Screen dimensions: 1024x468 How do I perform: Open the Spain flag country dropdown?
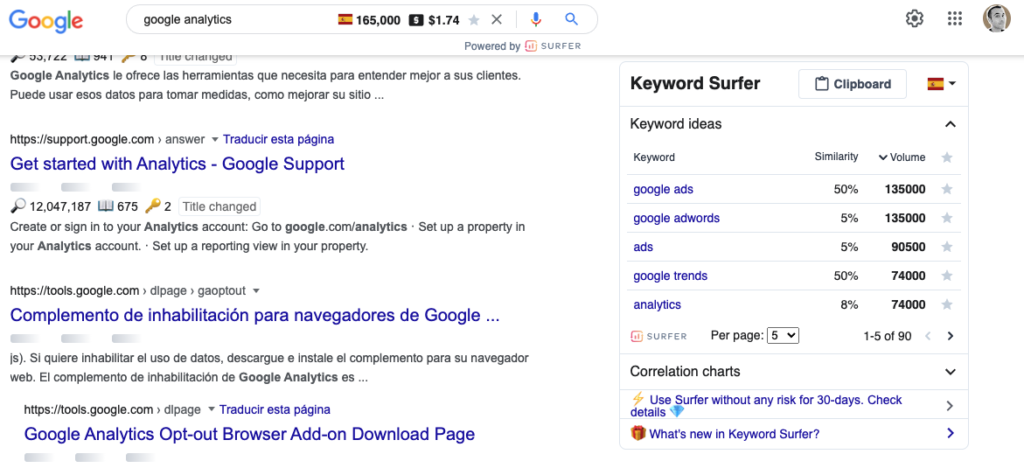coord(942,84)
